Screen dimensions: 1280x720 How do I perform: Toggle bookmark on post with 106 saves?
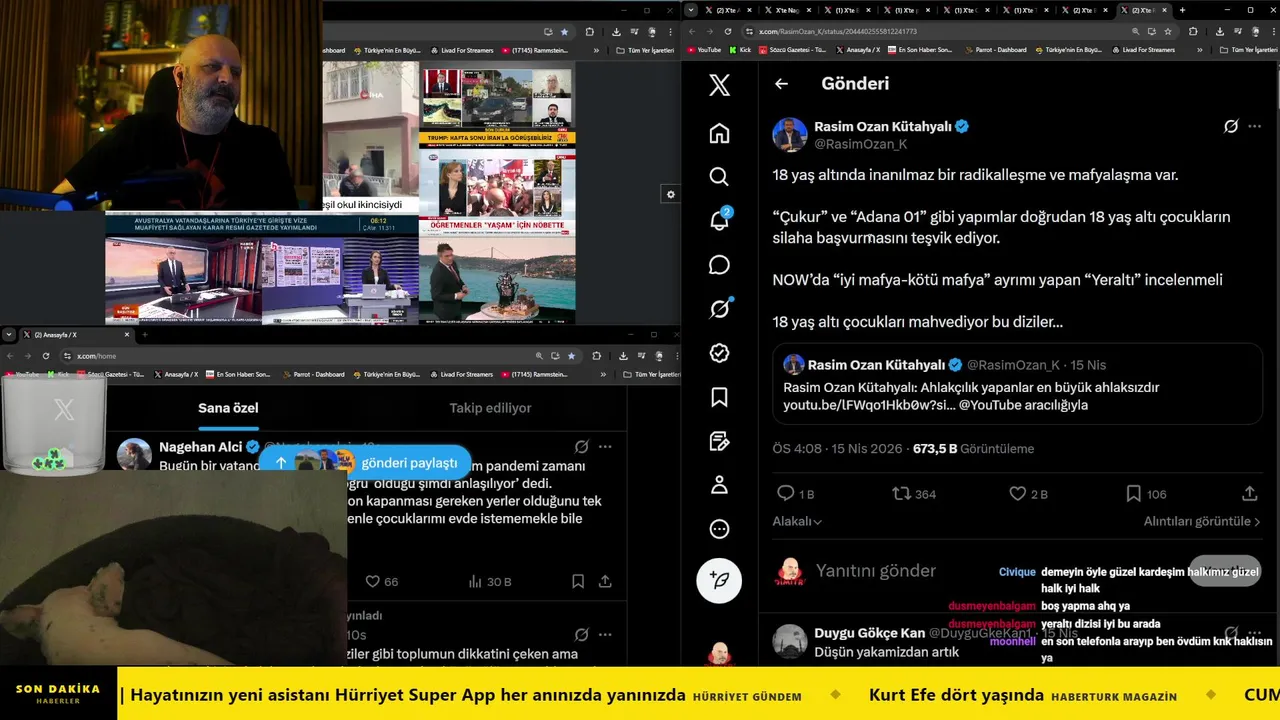tap(1145, 494)
